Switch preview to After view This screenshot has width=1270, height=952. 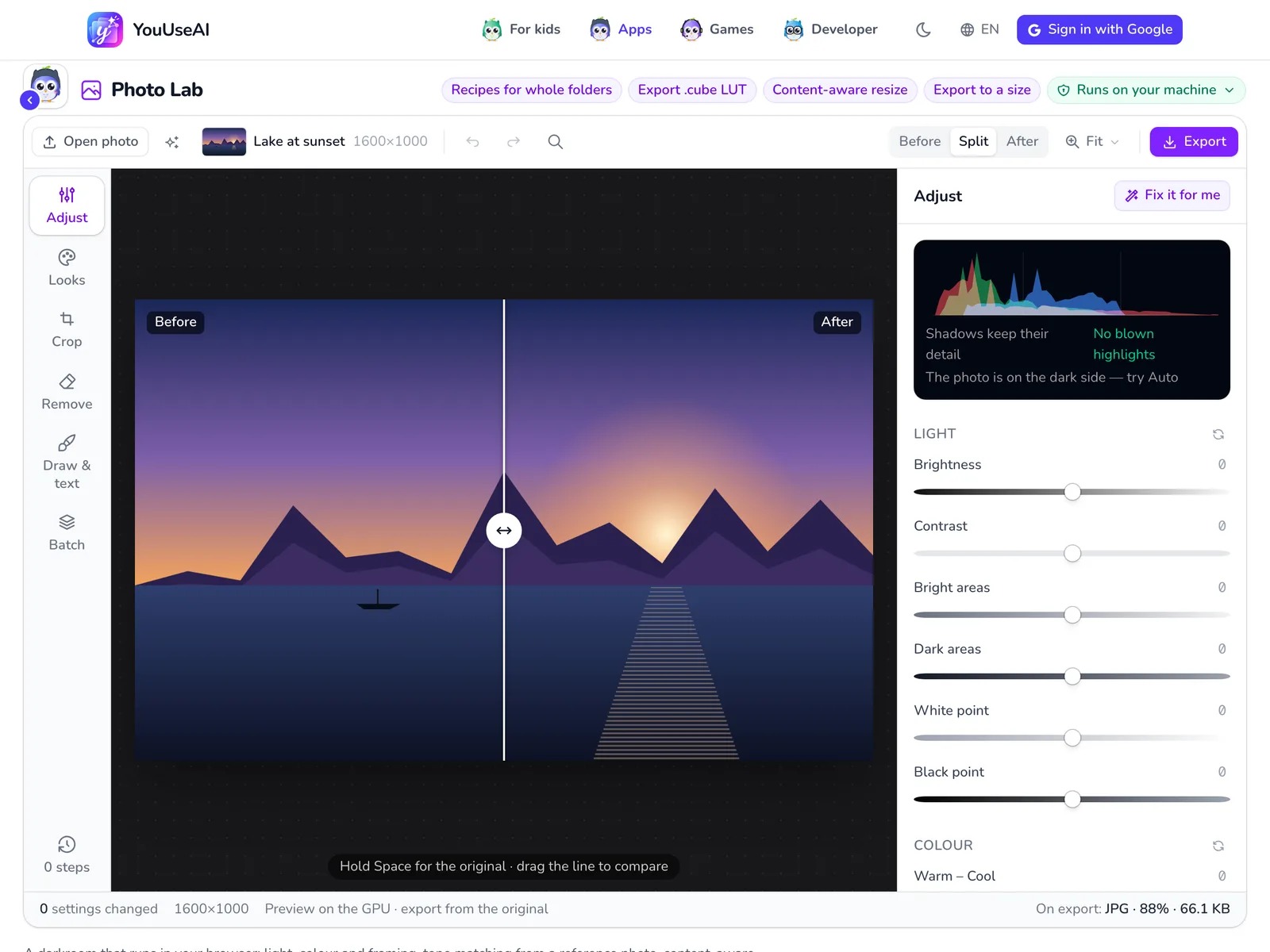[1022, 141]
